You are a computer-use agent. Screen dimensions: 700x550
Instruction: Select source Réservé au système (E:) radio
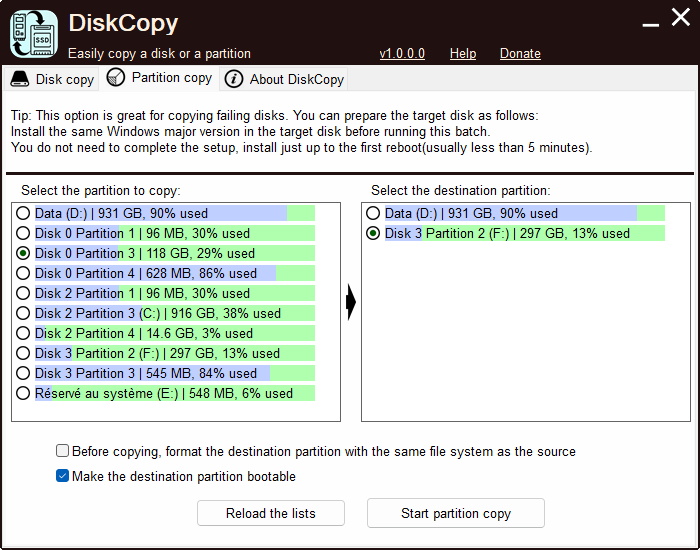tap(23, 393)
